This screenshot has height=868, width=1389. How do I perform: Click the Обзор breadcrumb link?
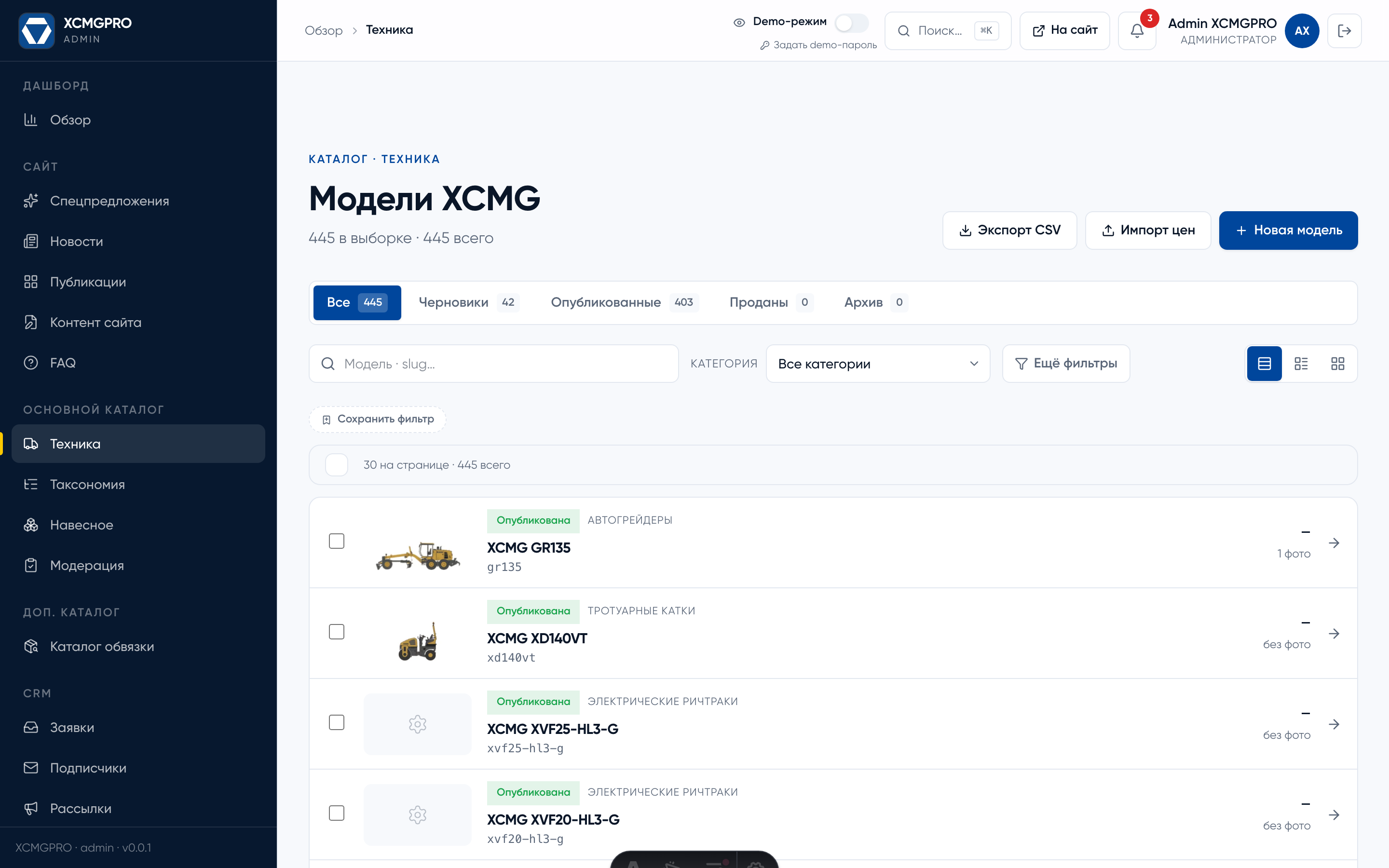[x=323, y=30]
